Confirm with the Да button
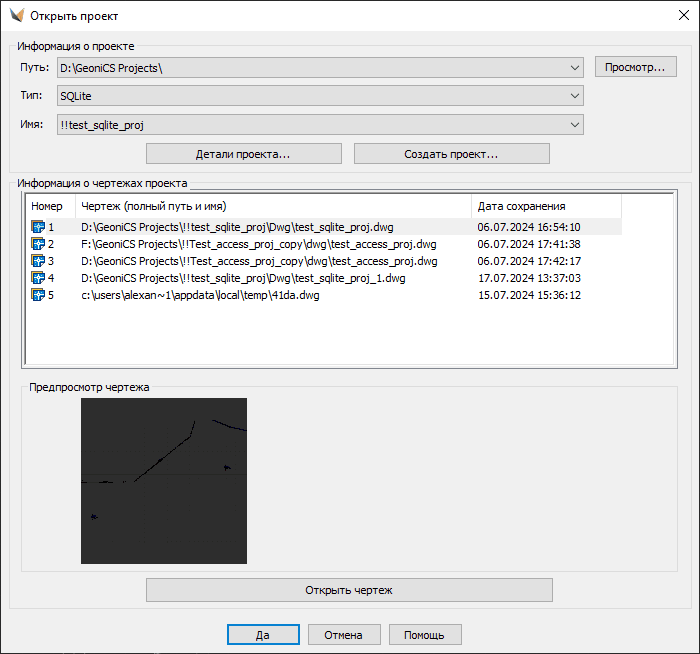Screen dimensions: 700x654 (263, 635)
